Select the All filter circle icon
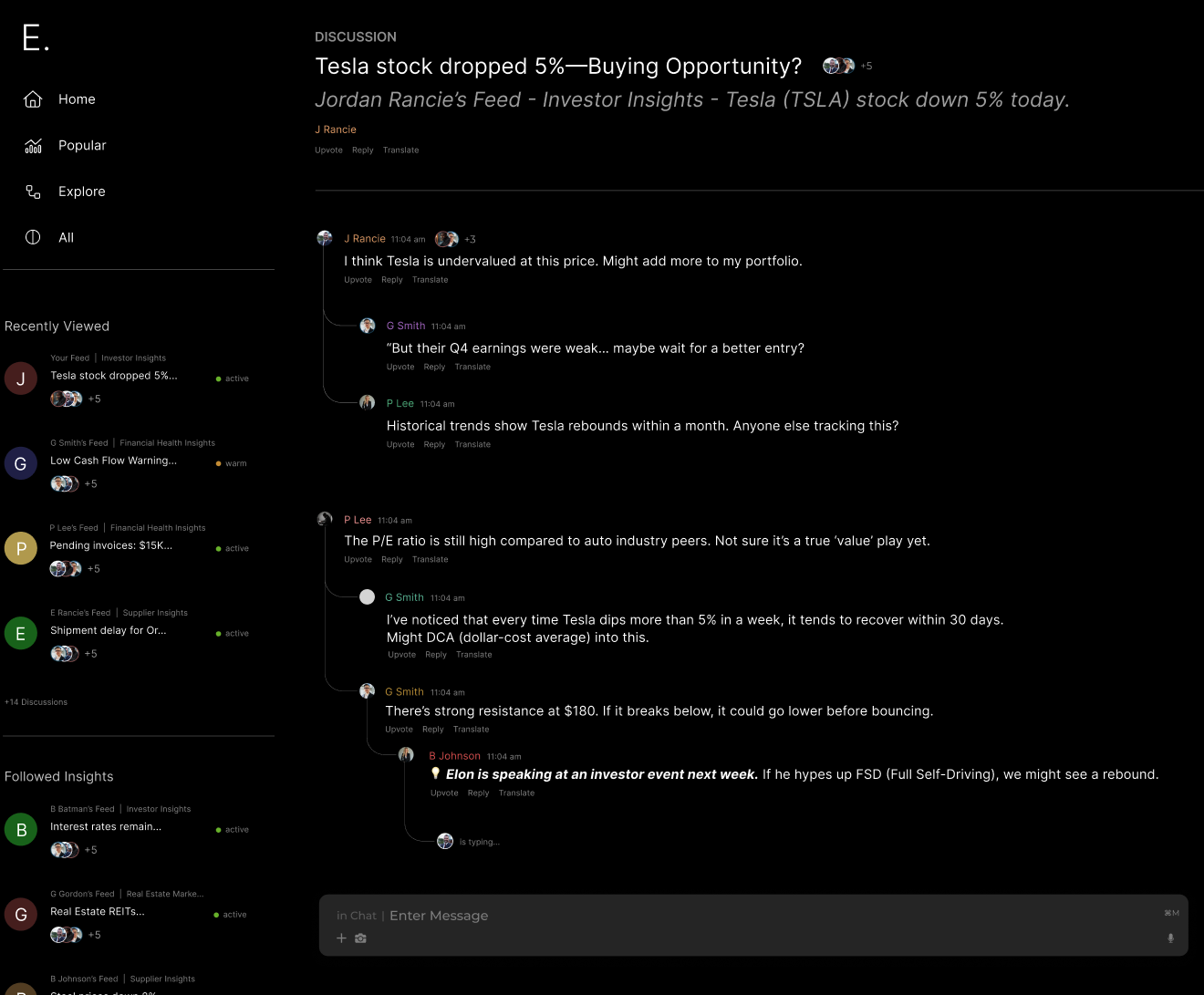 [x=33, y=237]
